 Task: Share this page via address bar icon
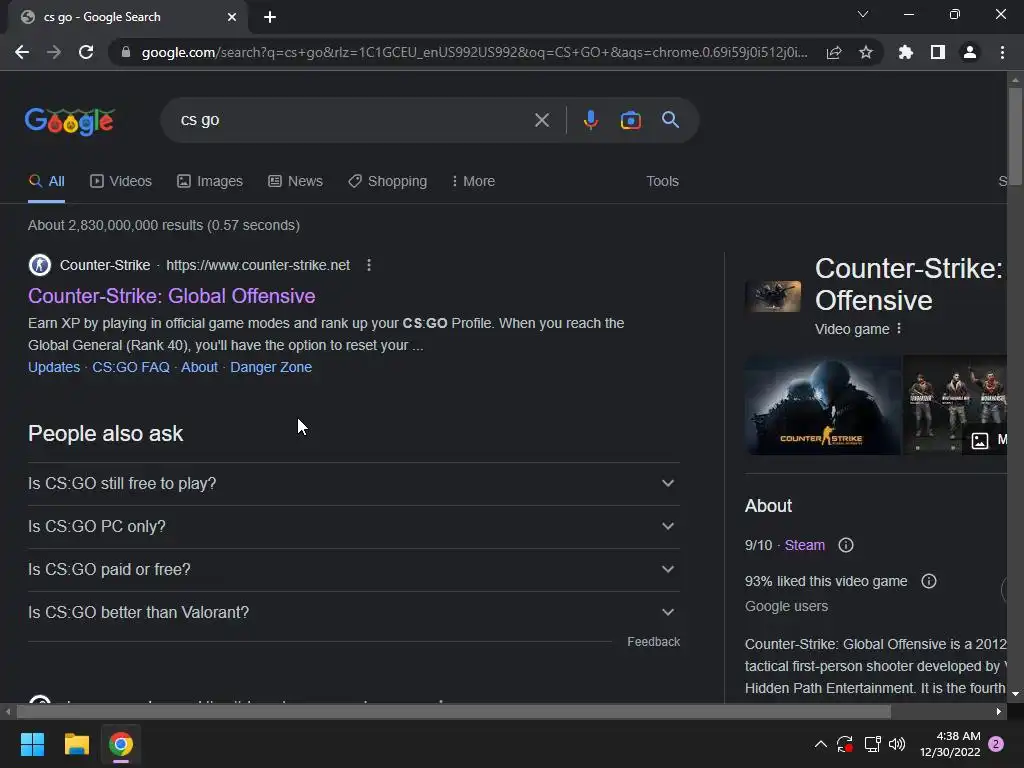coord(834,52)
